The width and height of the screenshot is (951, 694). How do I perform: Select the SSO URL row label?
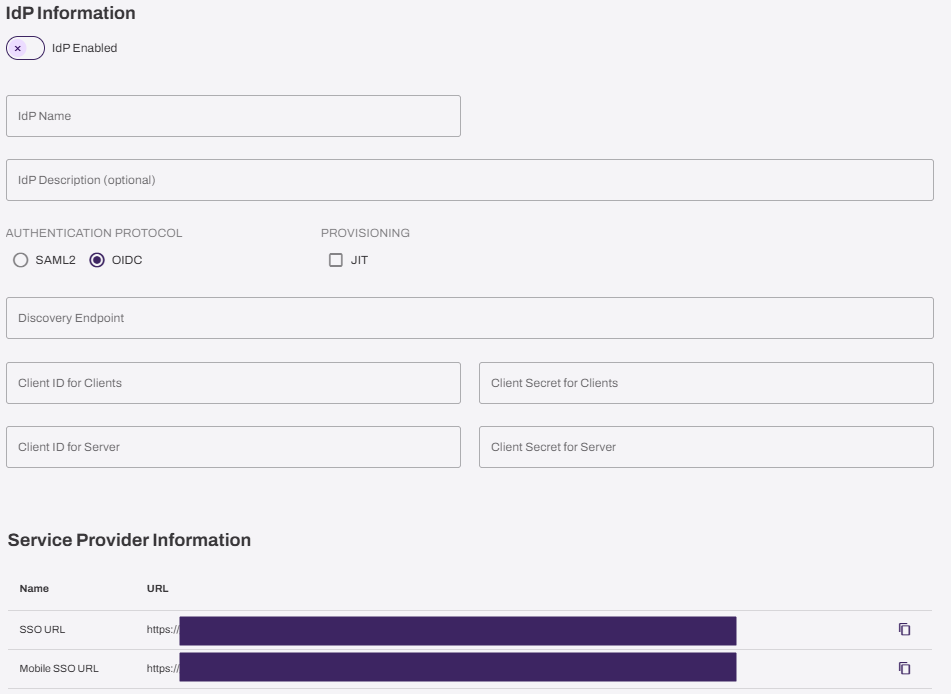tap(42, 630)
